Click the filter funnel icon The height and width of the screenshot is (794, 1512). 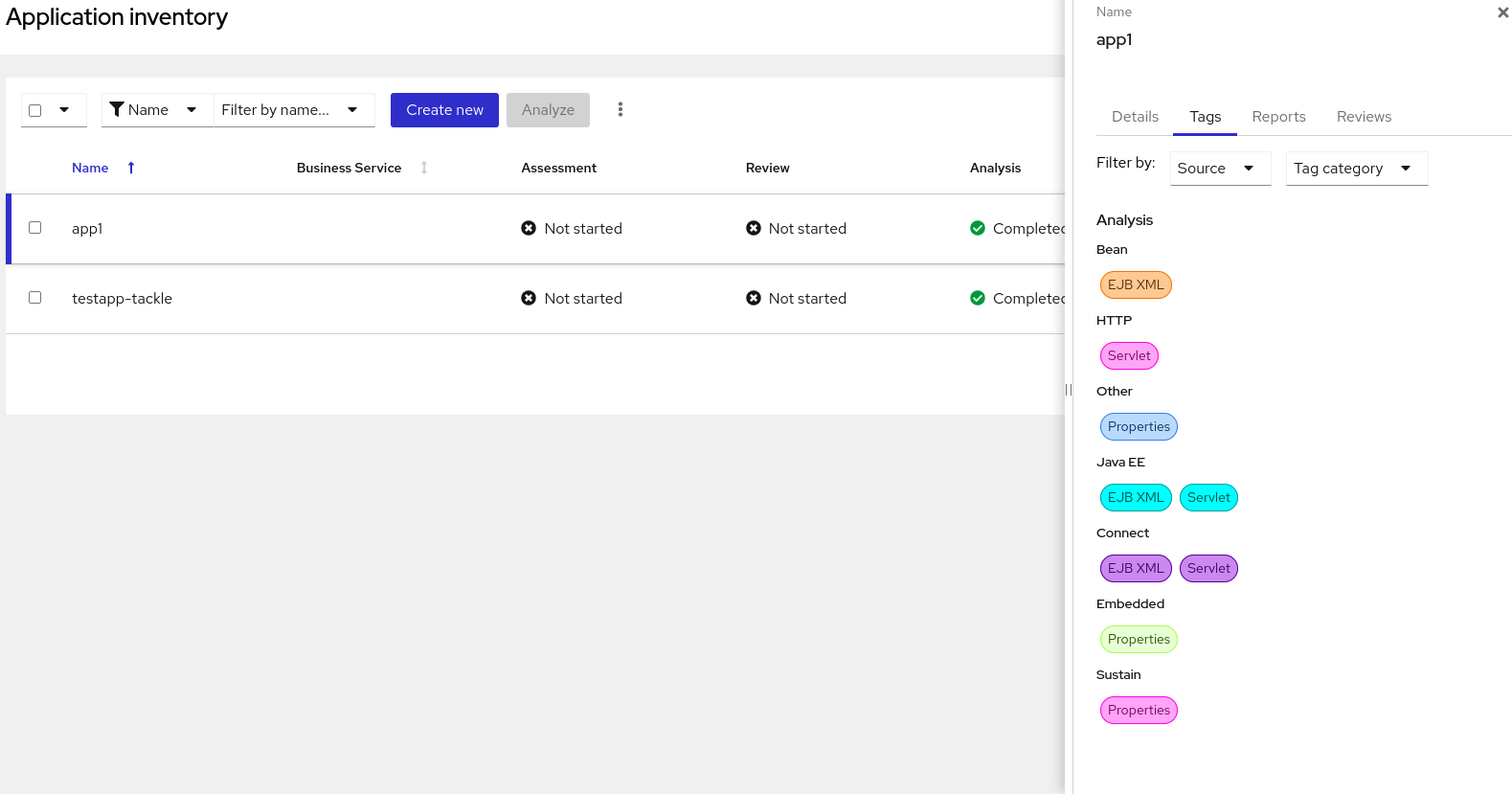coord(117,109)
